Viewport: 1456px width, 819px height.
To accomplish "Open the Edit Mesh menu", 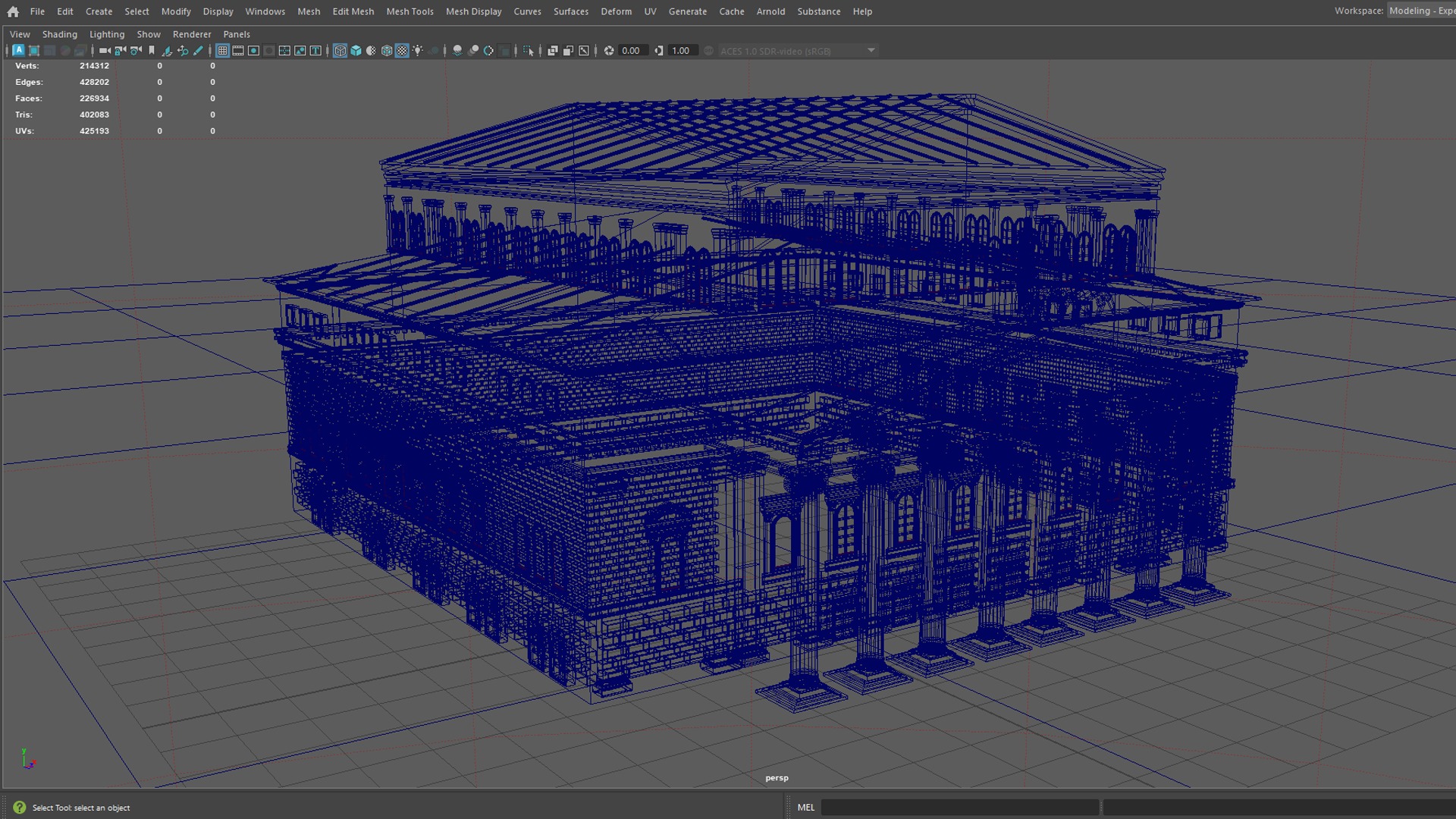I will click(x=353, y=11).
